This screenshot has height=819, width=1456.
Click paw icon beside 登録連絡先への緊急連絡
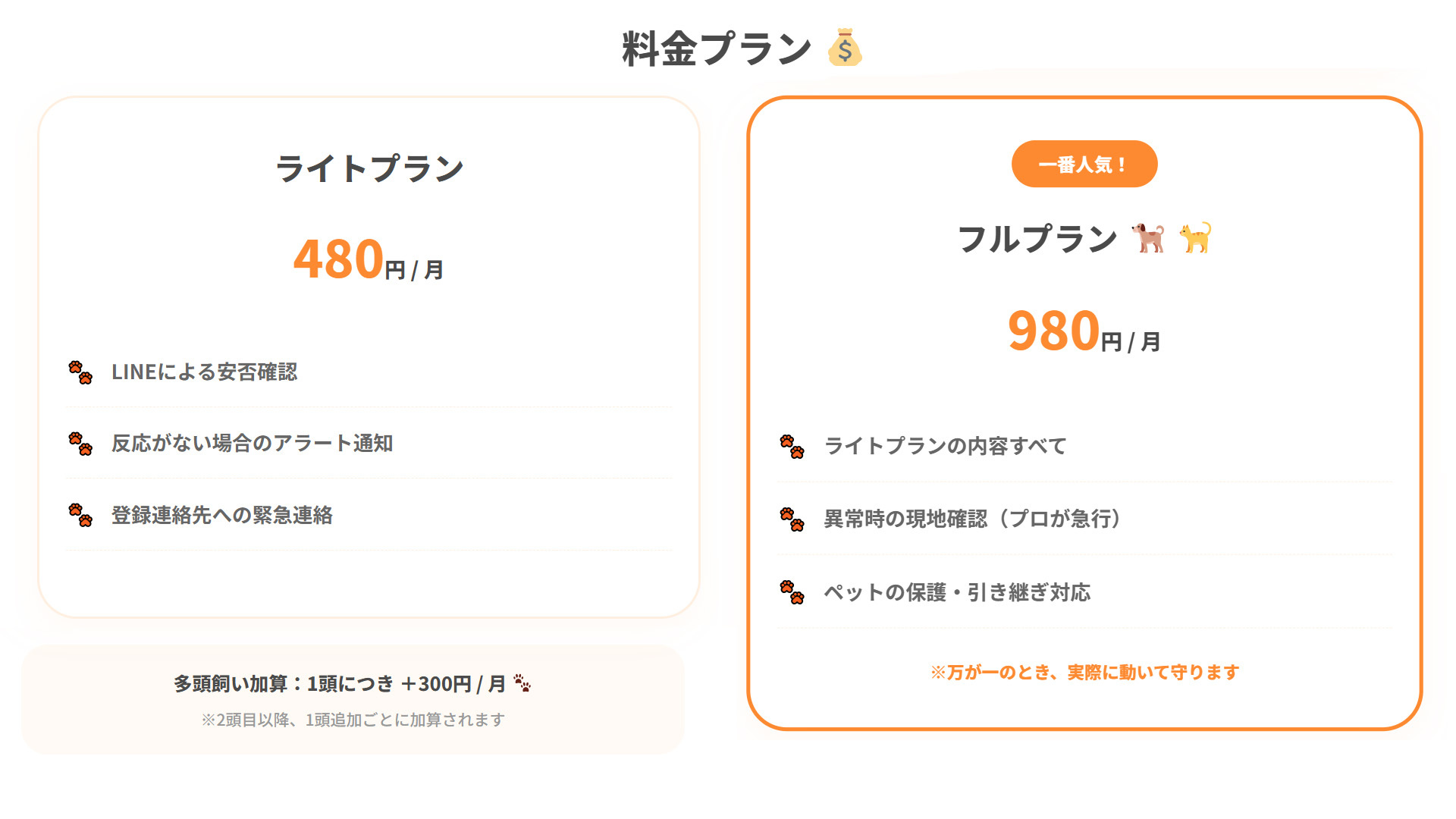click(x=80, y=515)
